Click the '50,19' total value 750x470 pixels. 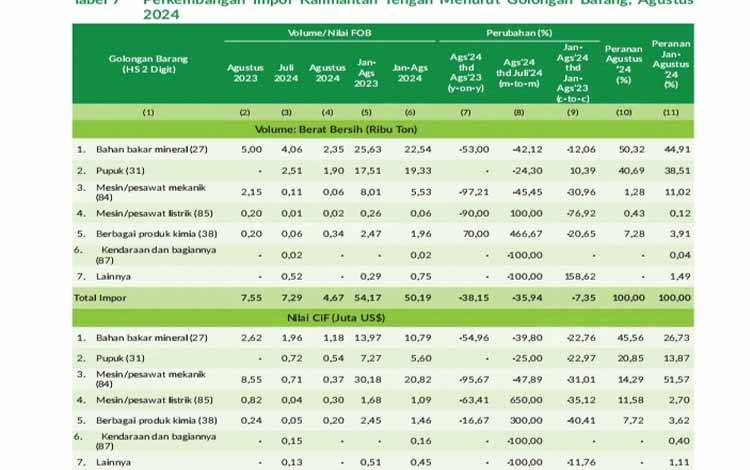tap(418, 298)
